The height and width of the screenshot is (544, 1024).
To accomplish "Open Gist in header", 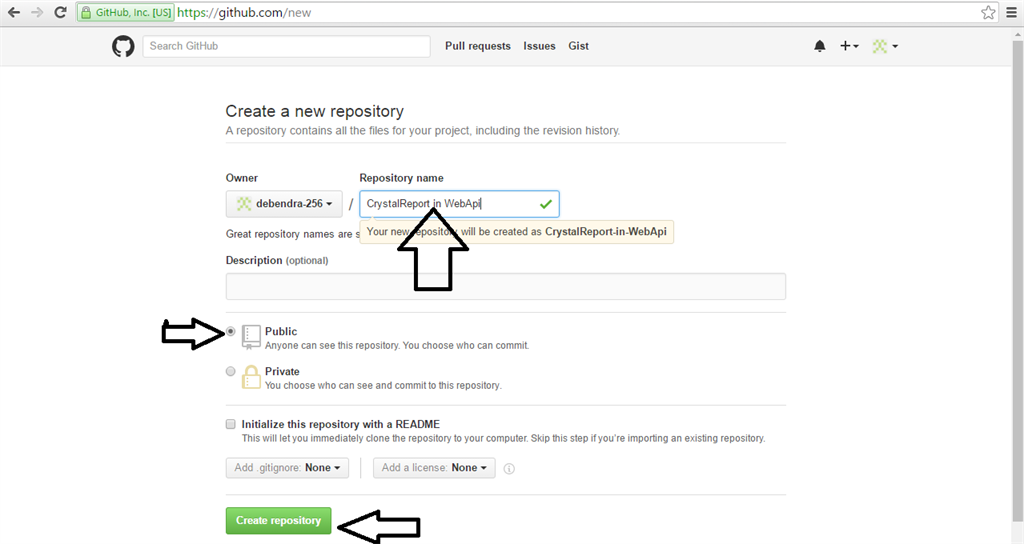I will [x=579, y=46].
